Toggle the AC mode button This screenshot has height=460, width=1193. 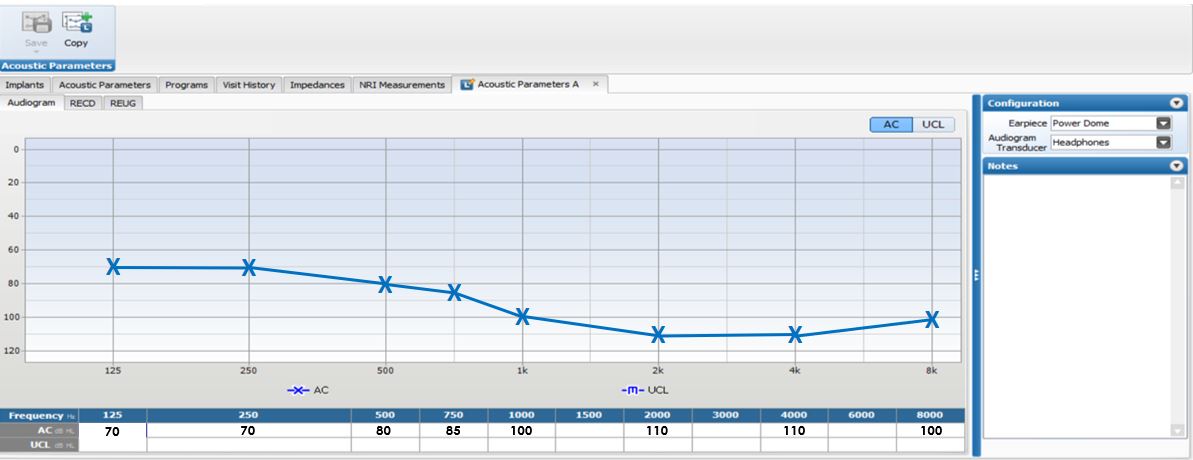pos(891,125)
